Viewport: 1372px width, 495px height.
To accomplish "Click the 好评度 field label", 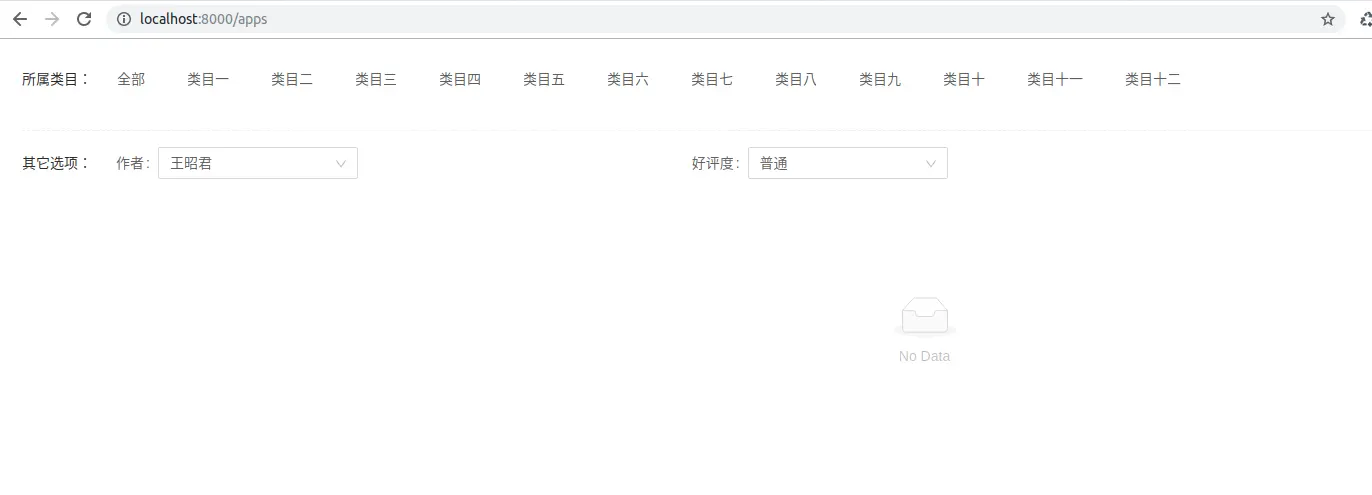I will coord(716,163).
